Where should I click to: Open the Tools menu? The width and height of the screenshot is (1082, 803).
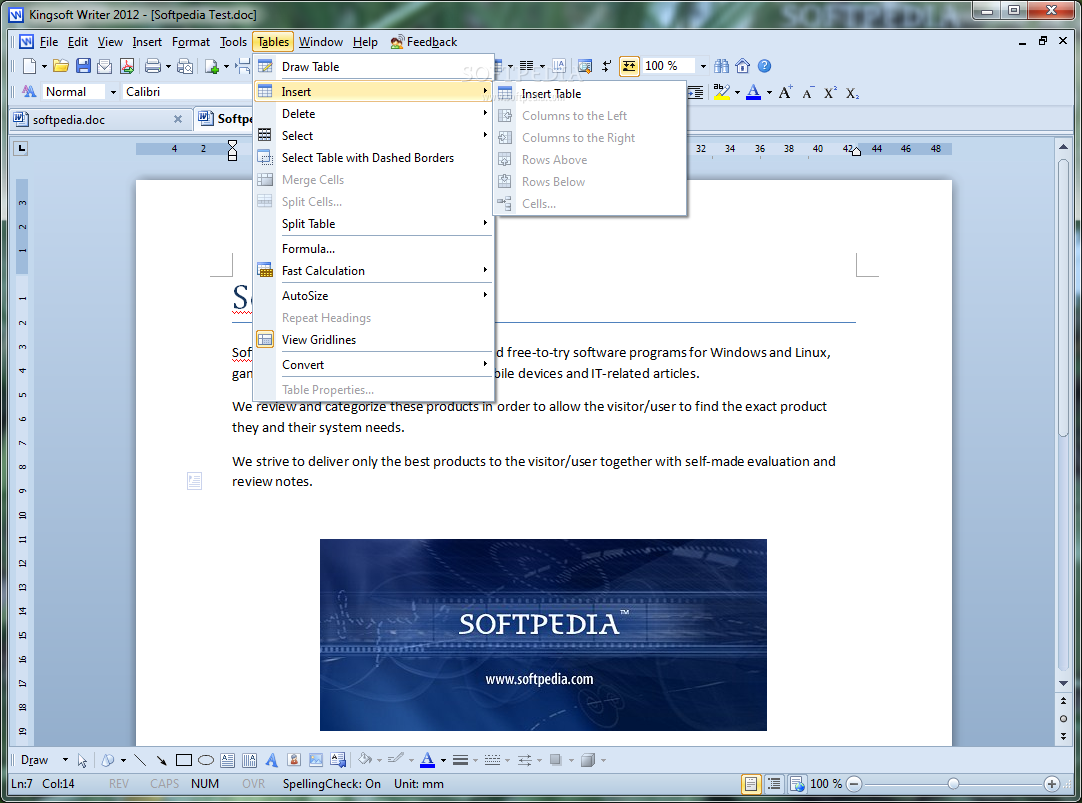pos(233,42)
